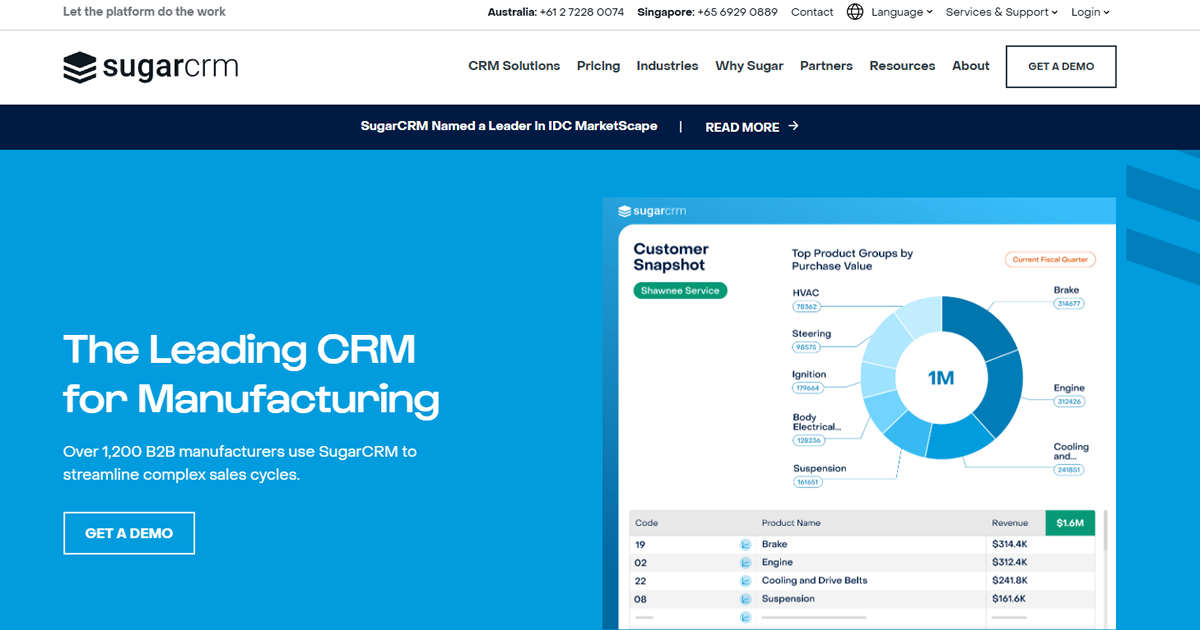The width and height of the screenshot is (1200, 630).
Task: Follow the READ MORE banner link
Action: 742,127
